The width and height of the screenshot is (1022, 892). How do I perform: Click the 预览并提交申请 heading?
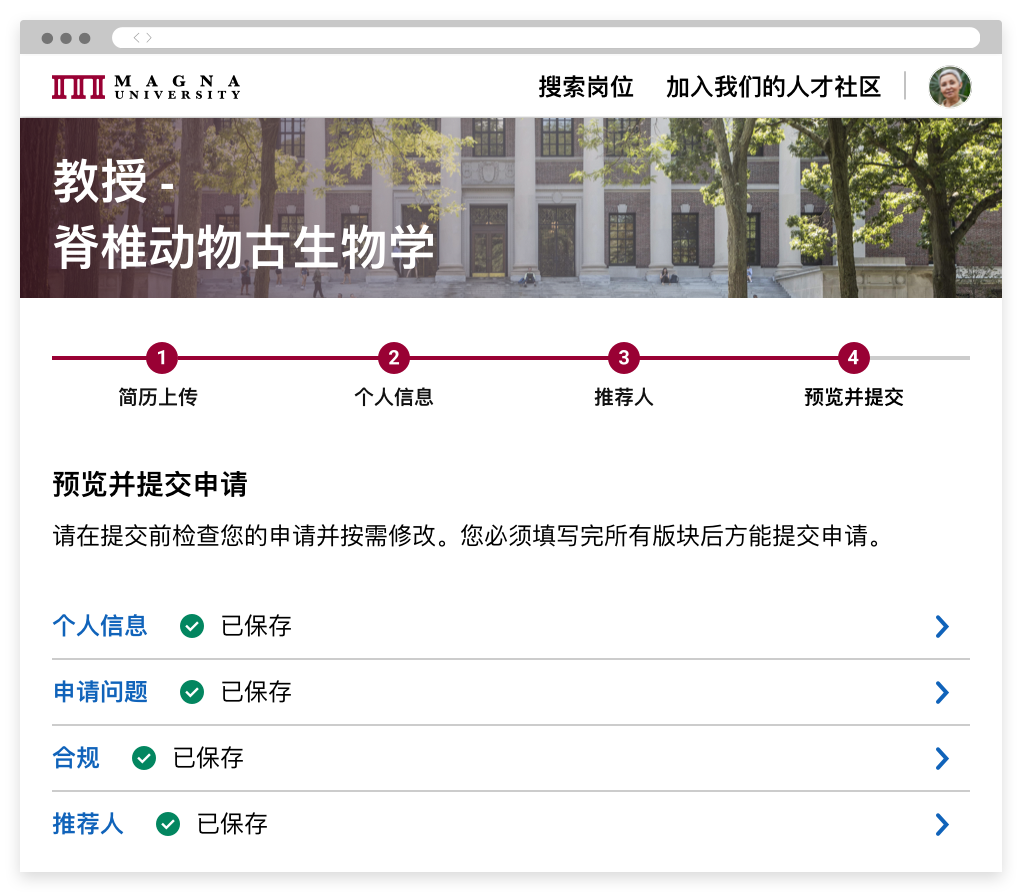pos(150,484)
